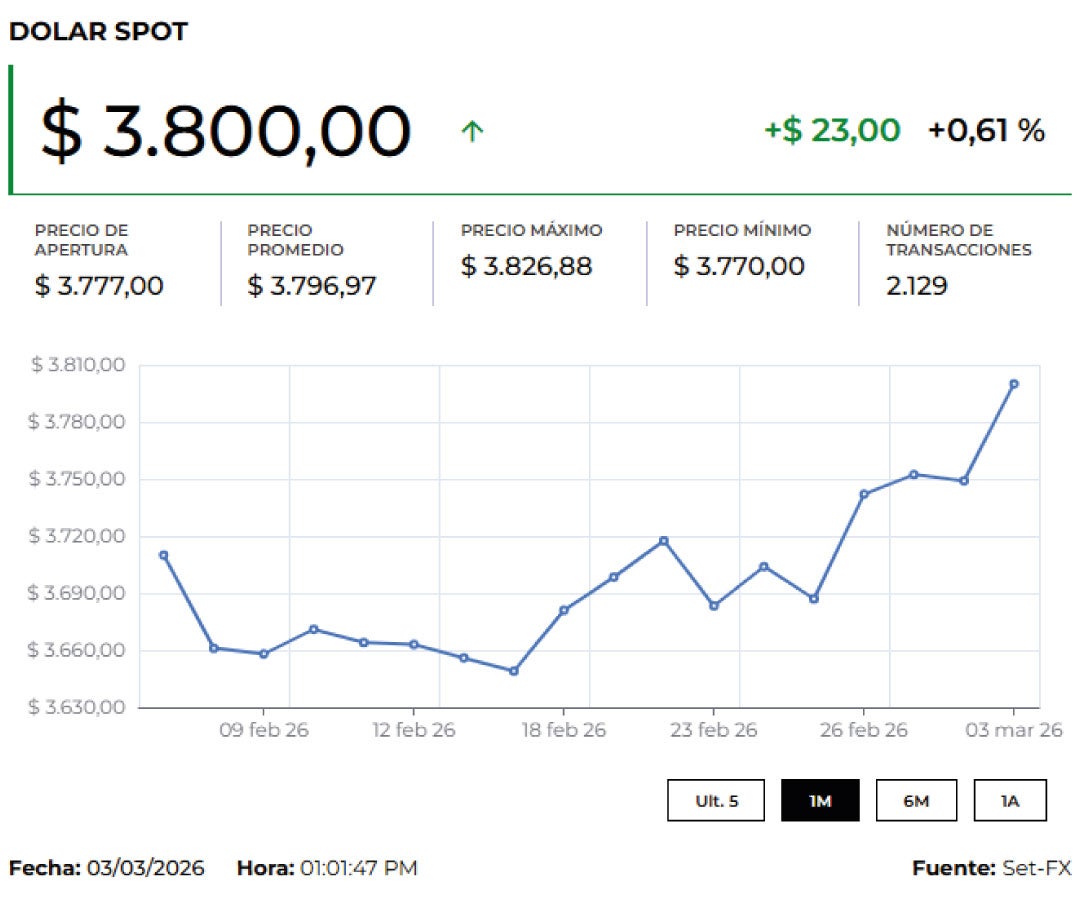Screen dimensions: 1080x900
Task: Click the $ 3.800,00 current price
Action: point(226,131)
